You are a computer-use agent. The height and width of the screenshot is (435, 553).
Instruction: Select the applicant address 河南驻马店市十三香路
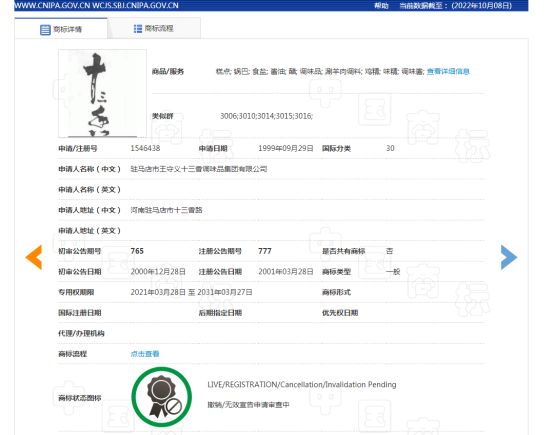[x=166, y=210]
